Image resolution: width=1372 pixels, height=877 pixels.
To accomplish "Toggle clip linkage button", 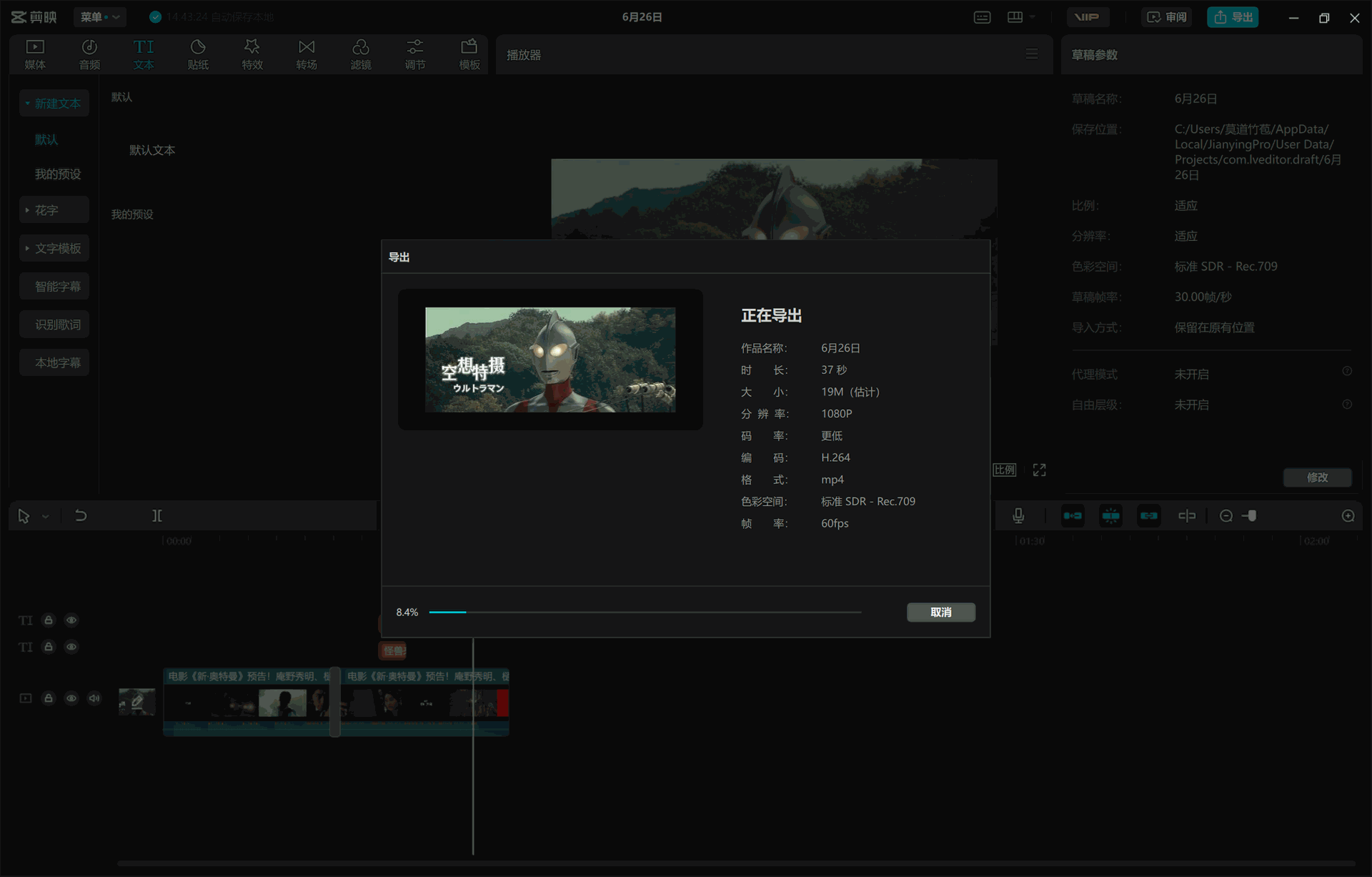I will tap(1148, 516).
